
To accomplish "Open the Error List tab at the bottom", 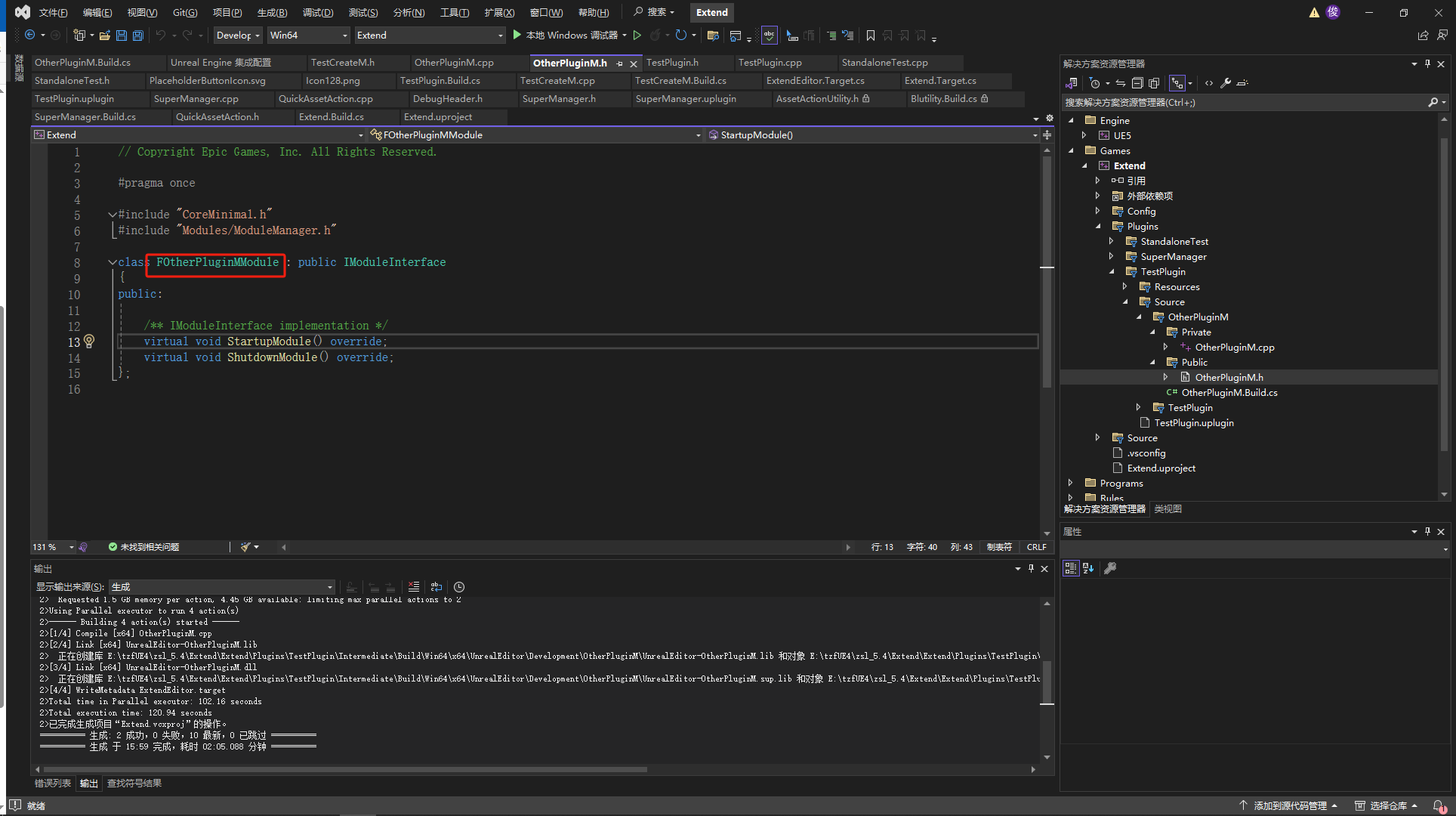I will pyautogui.click(x=53, y=784).
